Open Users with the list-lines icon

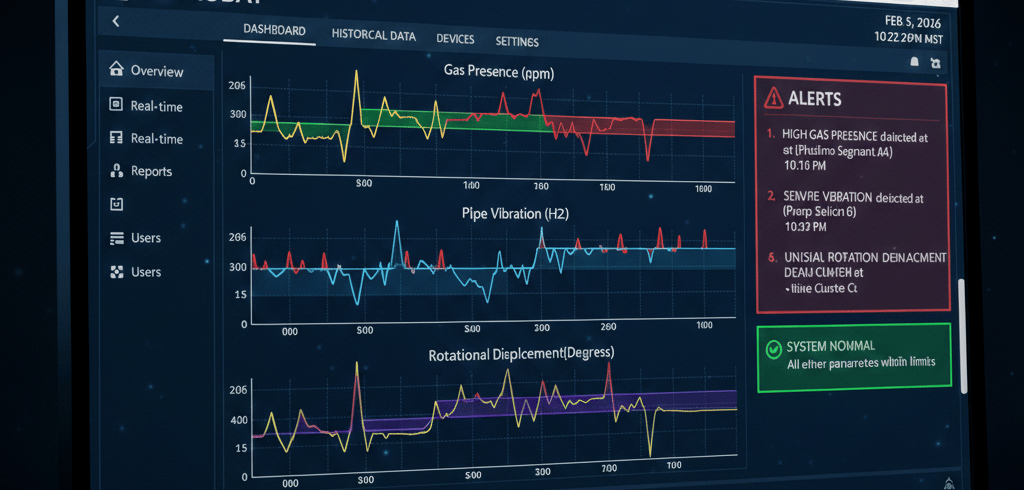135,238
